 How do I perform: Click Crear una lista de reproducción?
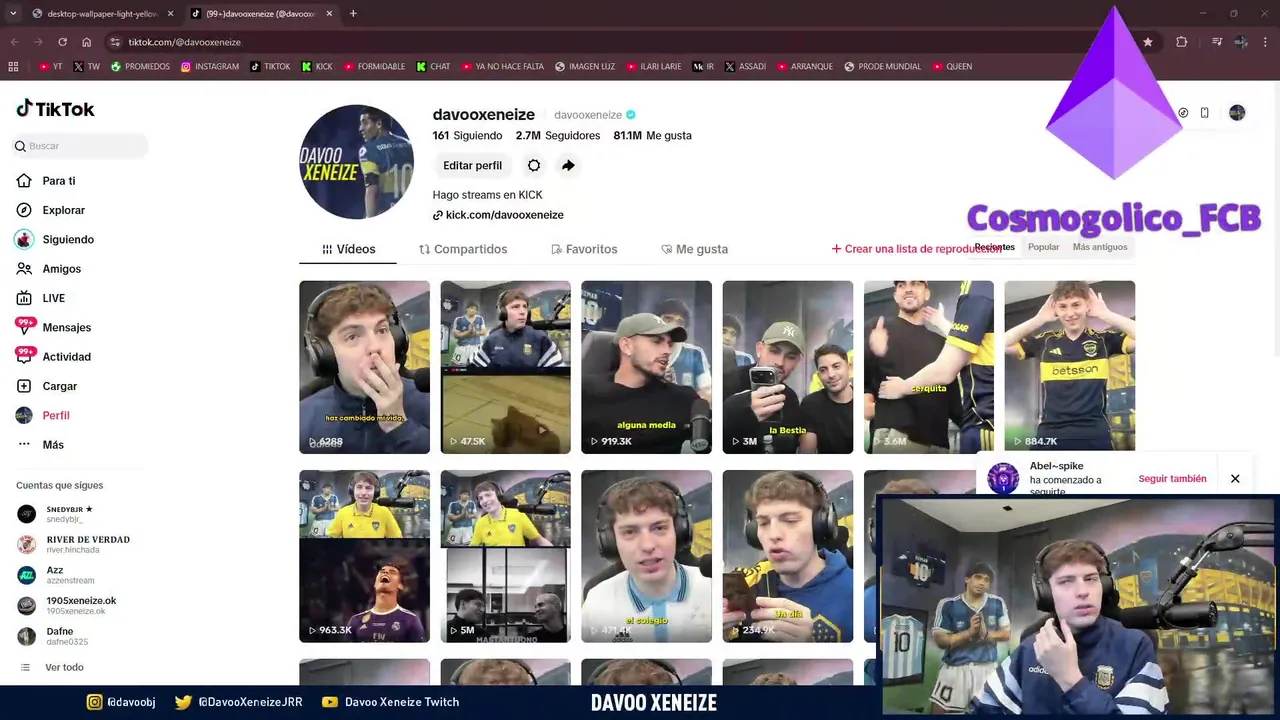click(916, 249)
